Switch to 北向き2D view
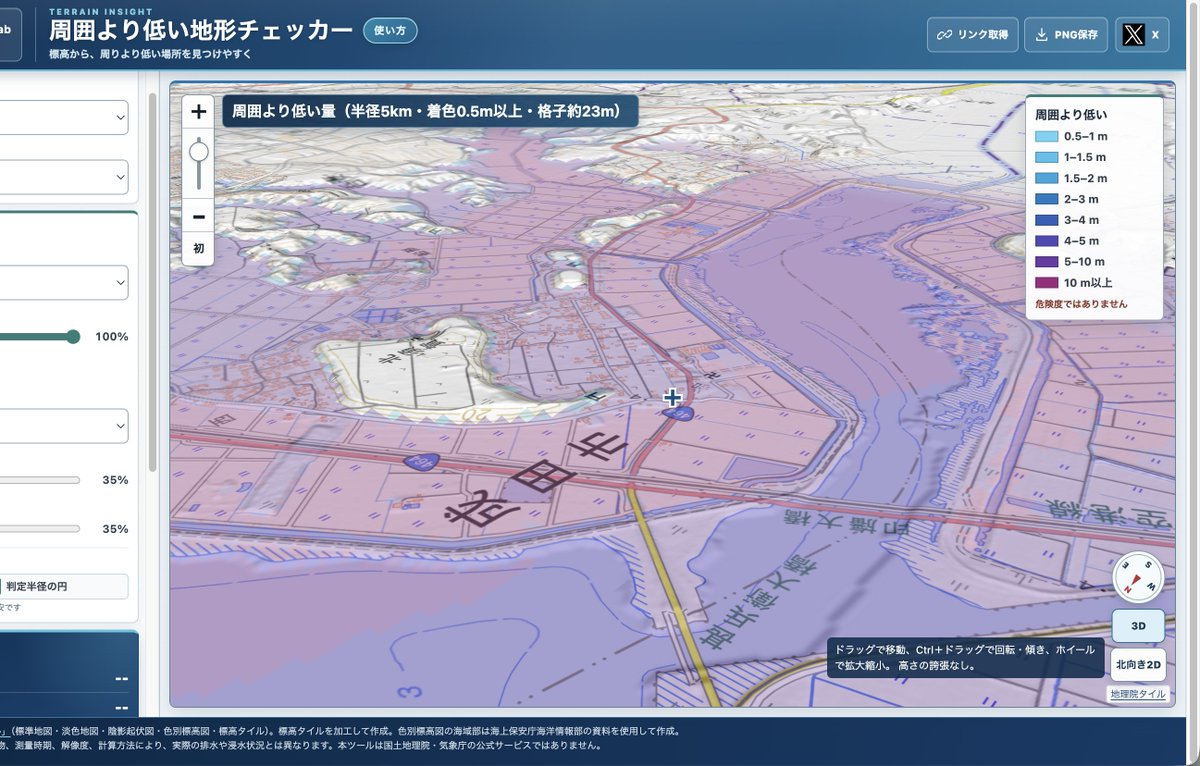The height and width of the screenshot is (766, 1200). click(x=1138, y=664)
